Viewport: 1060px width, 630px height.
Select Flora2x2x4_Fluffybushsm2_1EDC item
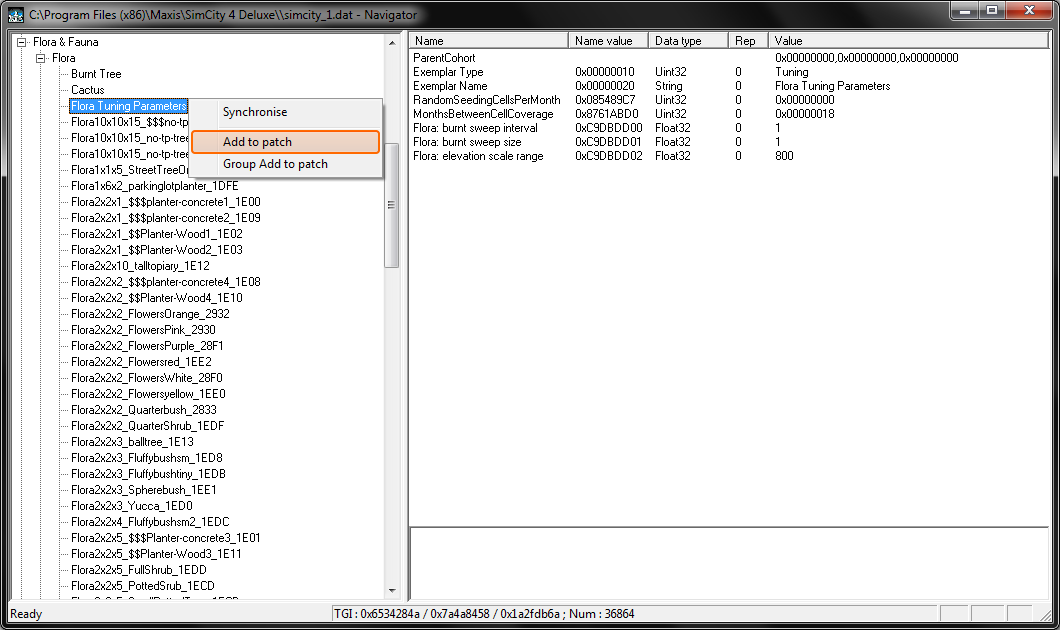click(150, 522)
